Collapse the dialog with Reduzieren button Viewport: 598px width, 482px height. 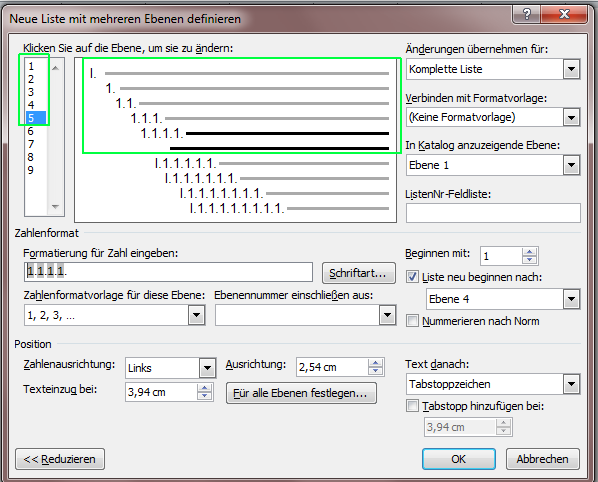pos(60,459)
